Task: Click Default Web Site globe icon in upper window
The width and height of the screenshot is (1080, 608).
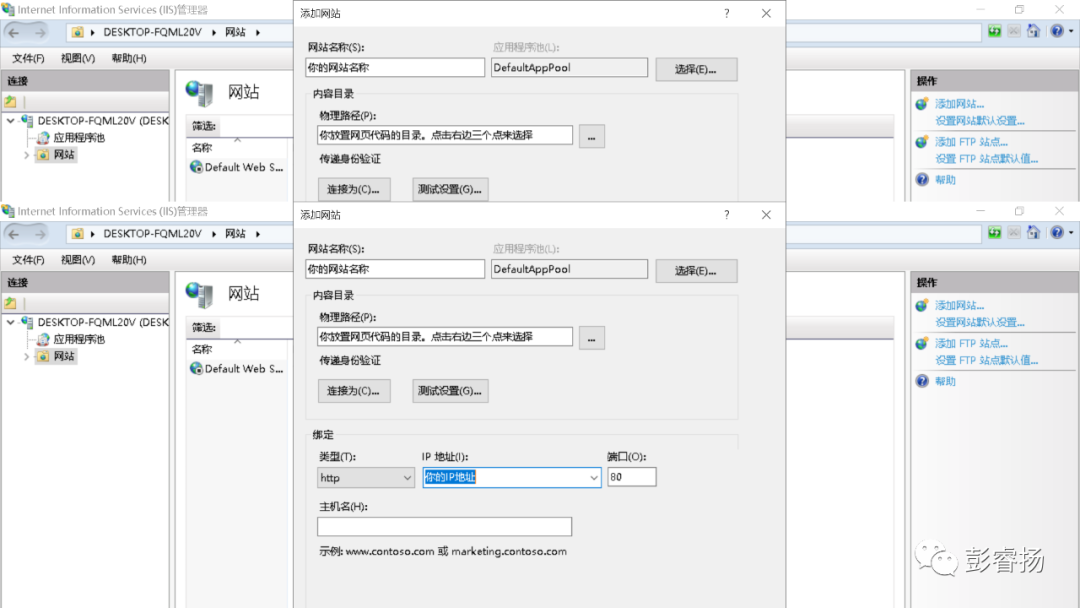Action: 196,167
